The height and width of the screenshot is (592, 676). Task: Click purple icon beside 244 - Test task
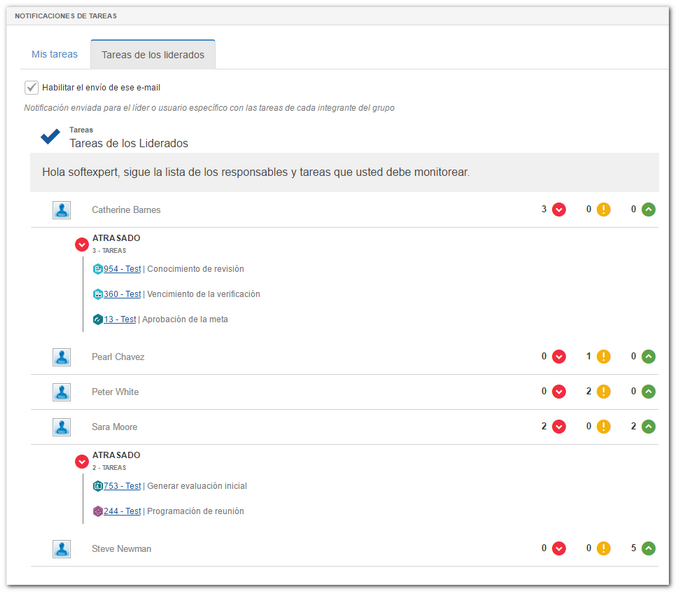point(98,511)
